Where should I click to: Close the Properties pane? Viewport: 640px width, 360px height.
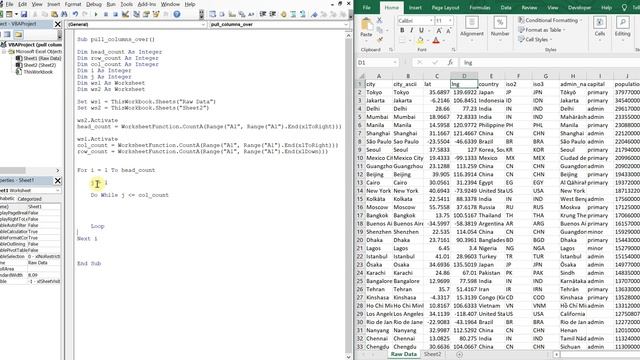(x=58, y=180)
